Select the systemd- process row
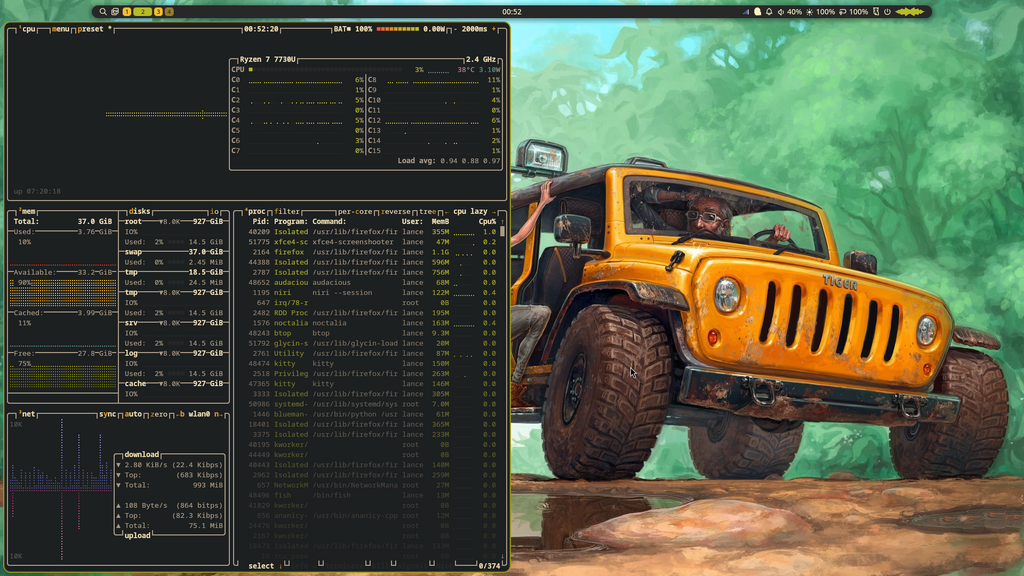This screenshot has width=1024, height=576. click(x=374, y=404)
